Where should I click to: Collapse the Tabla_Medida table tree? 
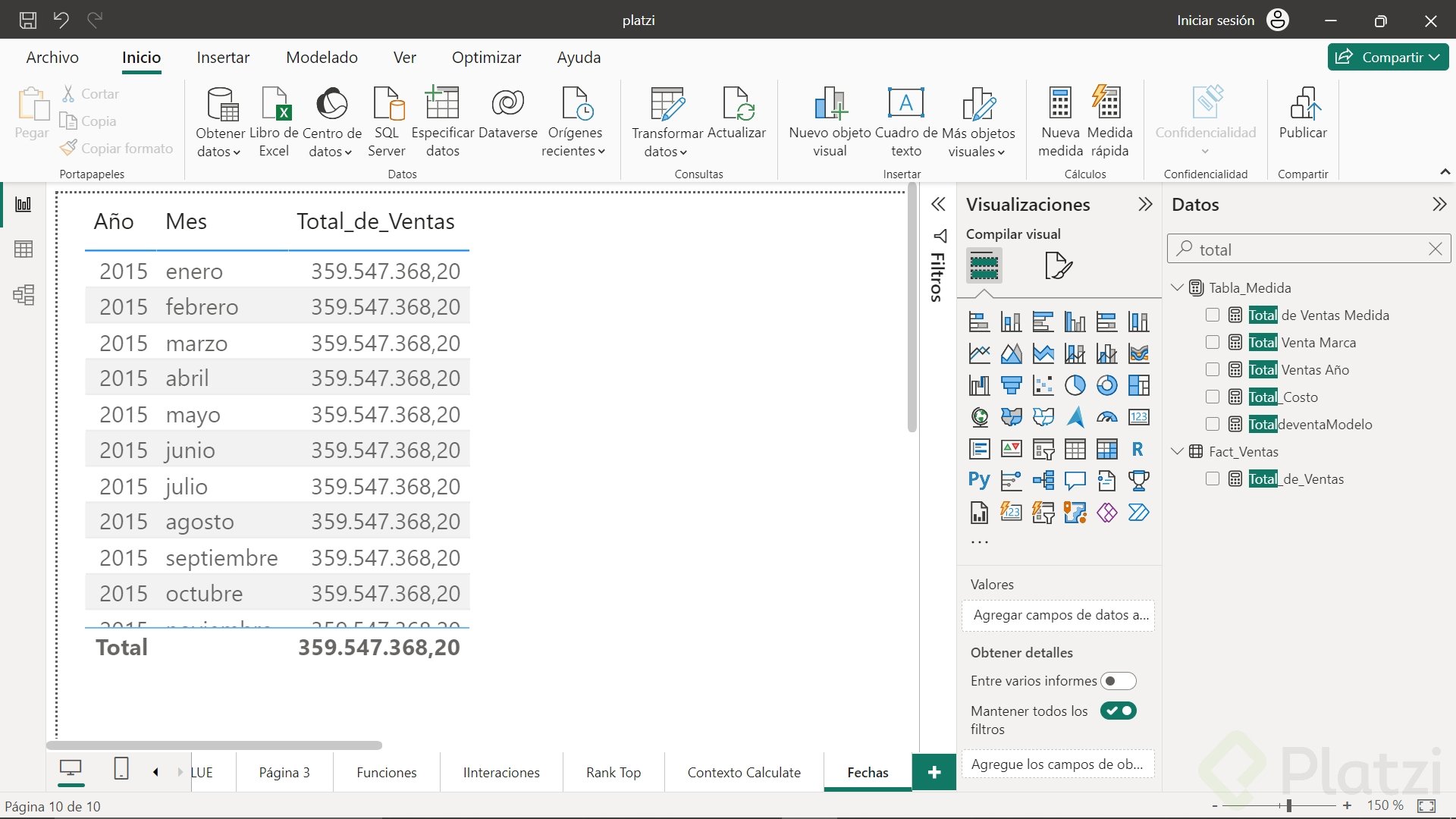tap(1177, 287)
